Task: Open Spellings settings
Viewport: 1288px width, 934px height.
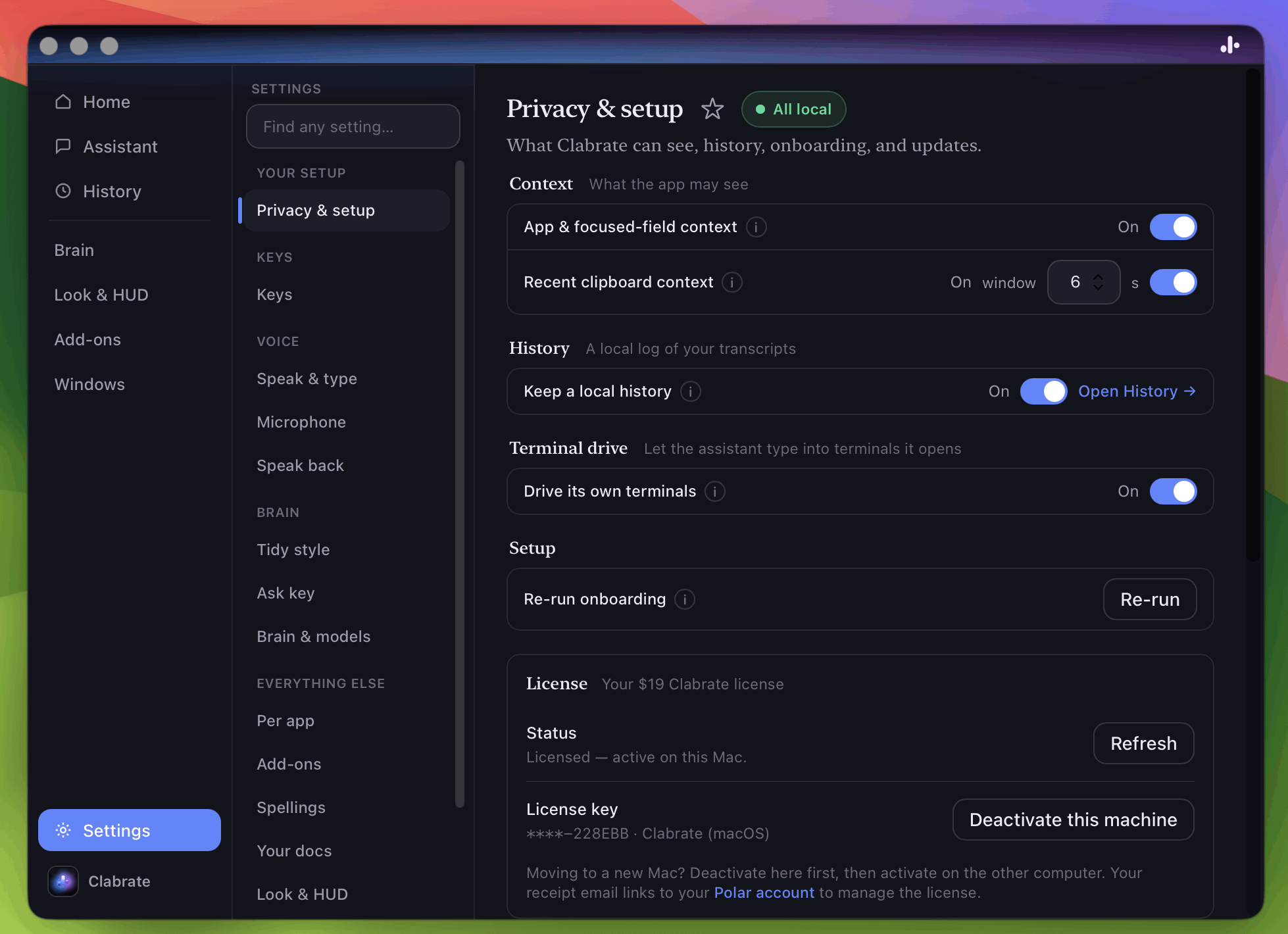Action: pyautogui.click(x=347, y=808)
